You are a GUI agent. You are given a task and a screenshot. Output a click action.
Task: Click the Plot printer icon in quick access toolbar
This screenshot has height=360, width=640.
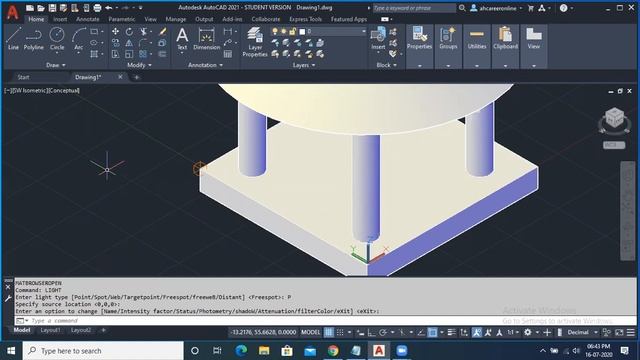click(x=97, y=8)
